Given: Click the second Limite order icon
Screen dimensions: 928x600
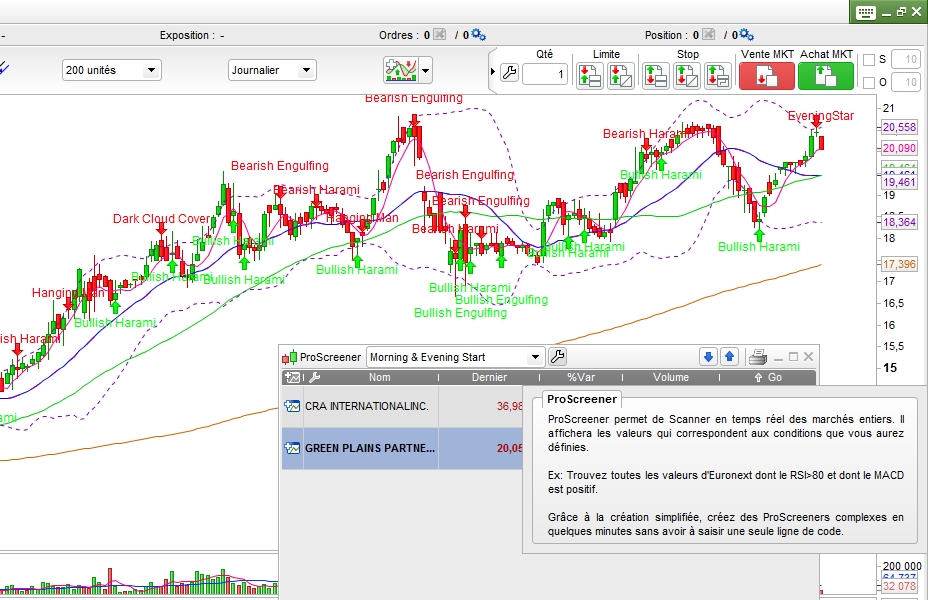Looking at the screenshot, I should click(x=621, y=76).
